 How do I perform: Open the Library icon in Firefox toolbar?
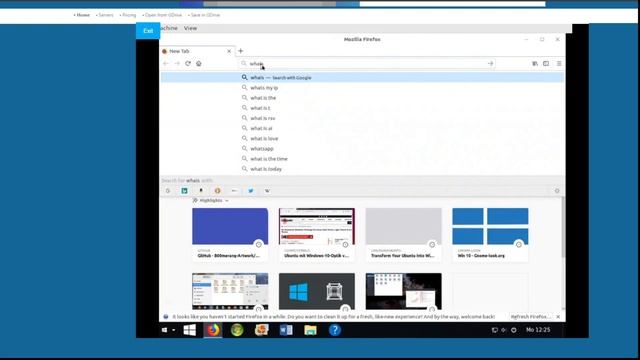(535, 64)
